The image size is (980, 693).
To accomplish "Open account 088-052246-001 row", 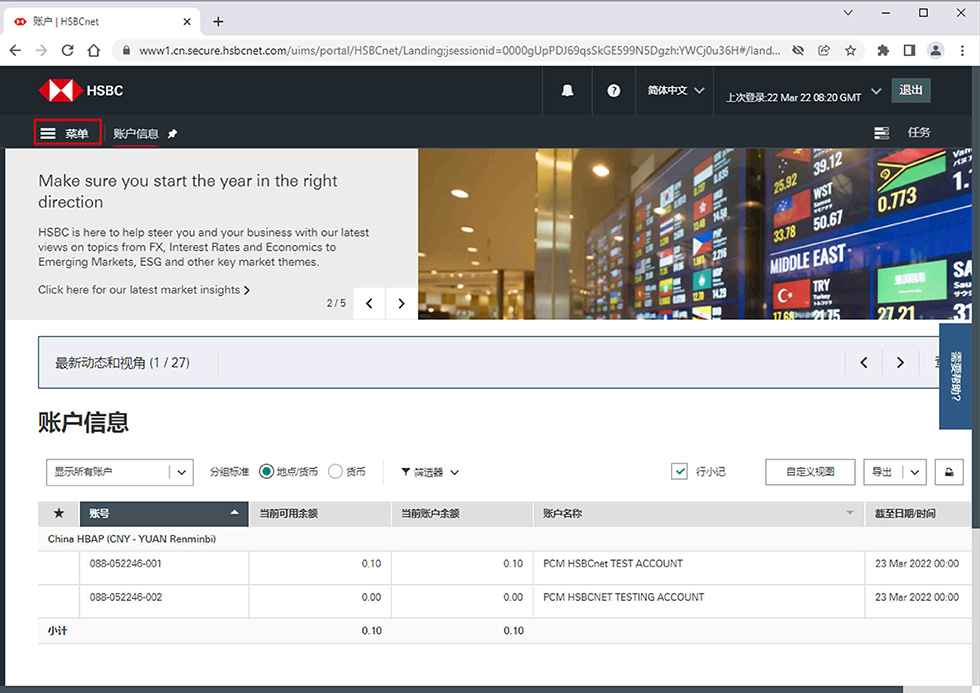I will point(125,564).
